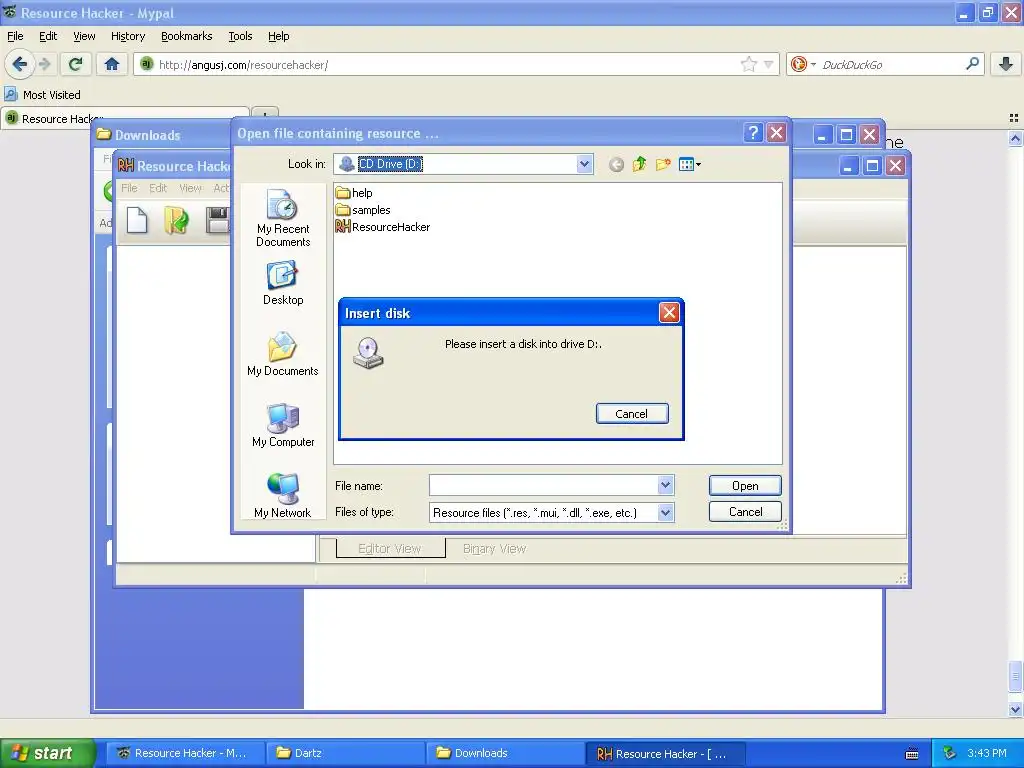The width and height of the screenshot is (1024, 768).
Task: Select My Computer in the places bar
Action: (283, 425)
